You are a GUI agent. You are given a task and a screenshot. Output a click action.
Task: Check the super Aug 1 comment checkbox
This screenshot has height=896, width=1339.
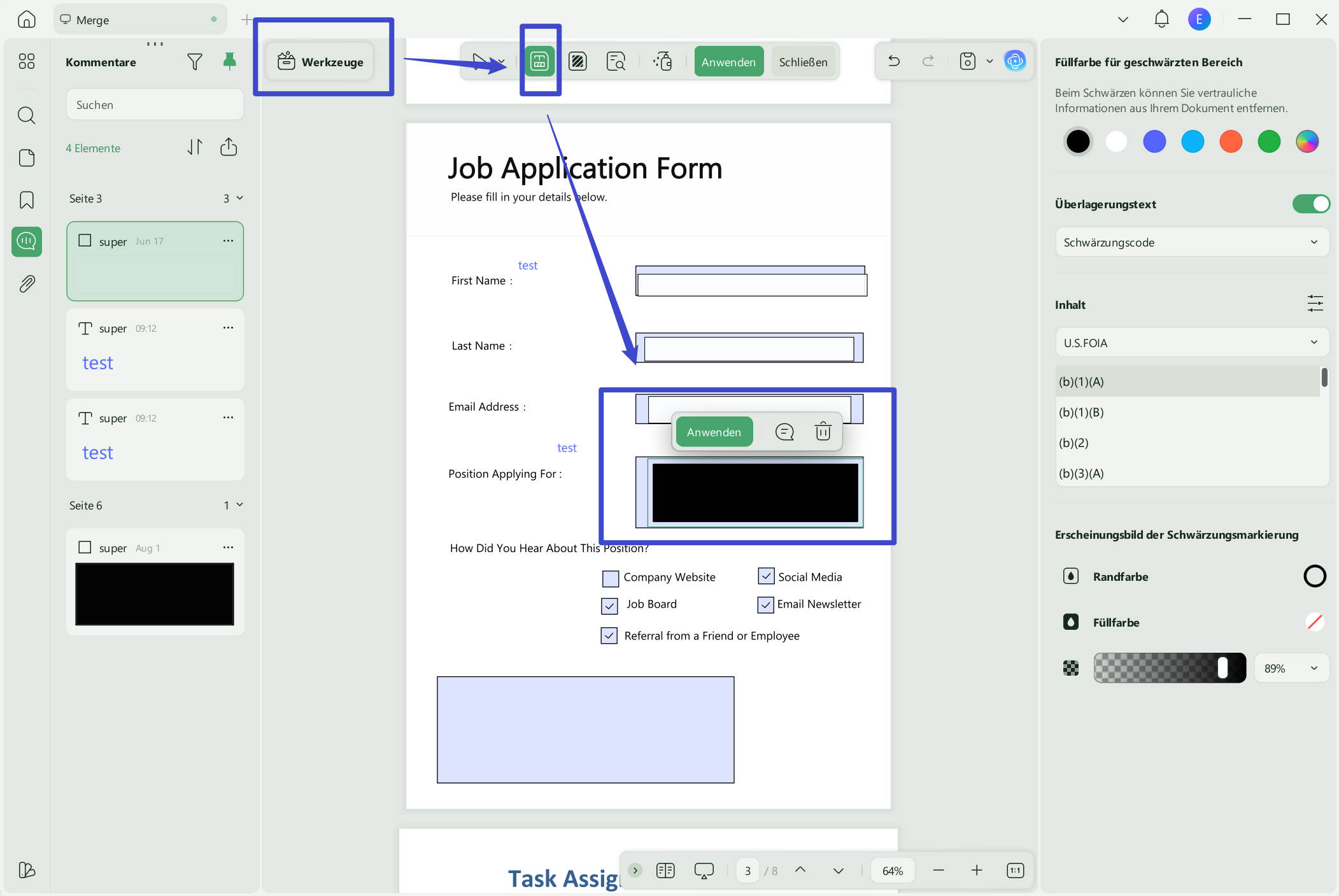[x=85, y=548]
